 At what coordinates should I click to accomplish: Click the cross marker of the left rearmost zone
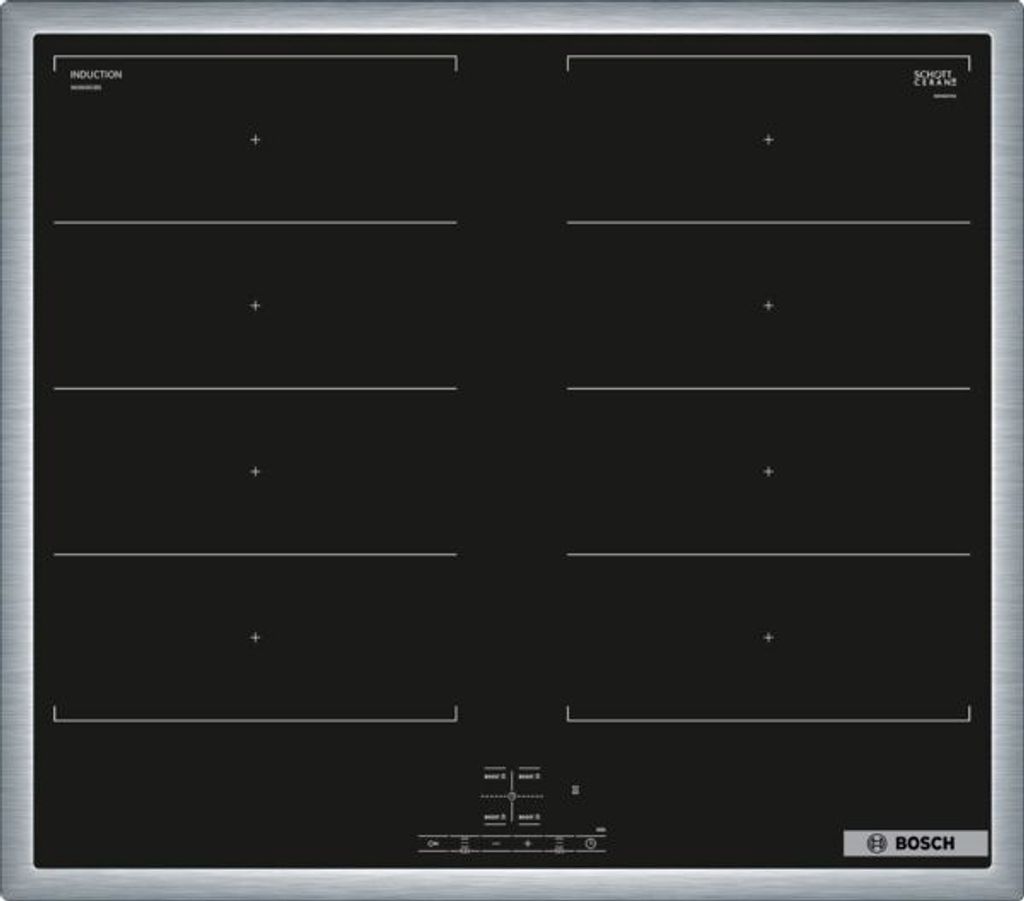pyautogui.click(x=255, y=140)
